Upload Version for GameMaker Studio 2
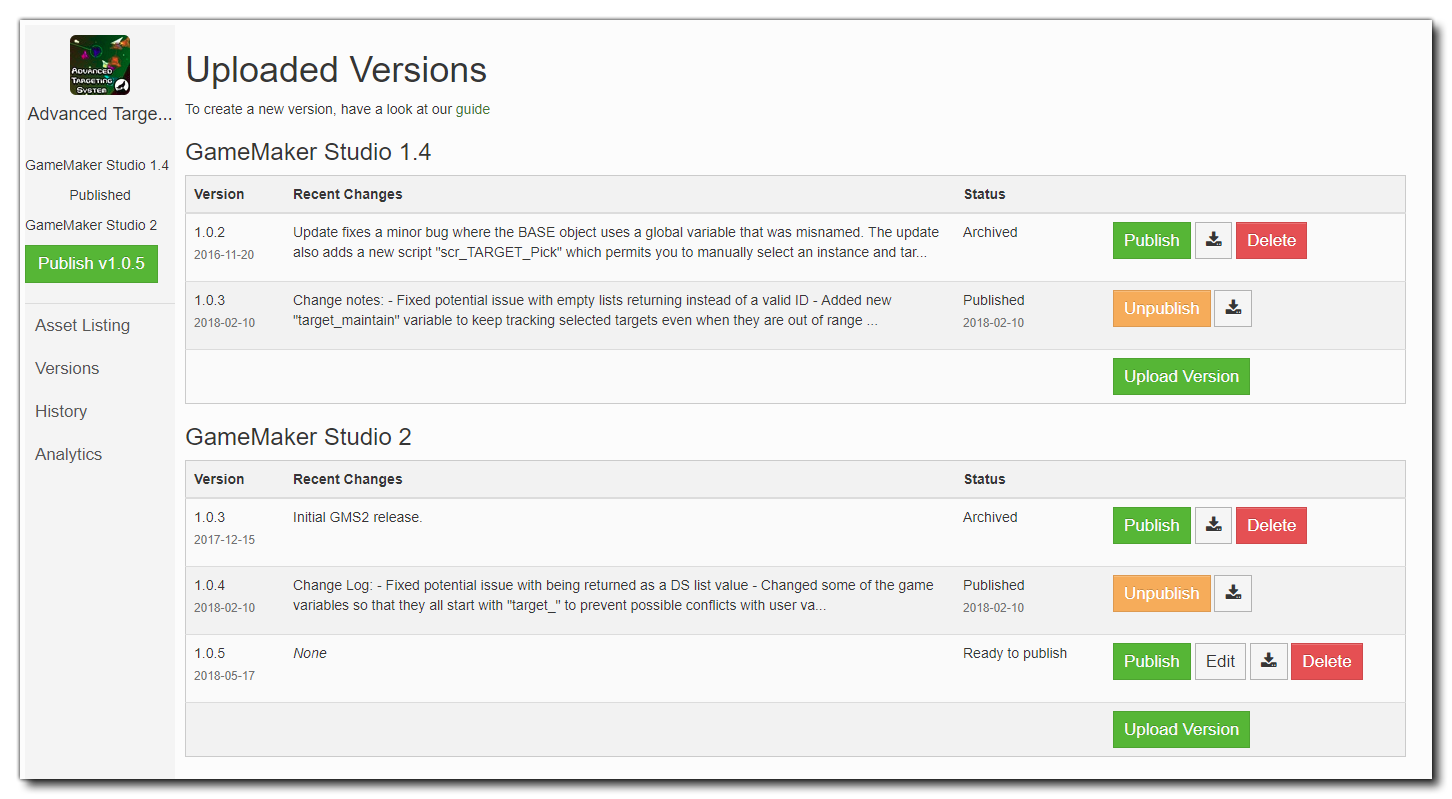The image size is (1452, 799). 1181,729
